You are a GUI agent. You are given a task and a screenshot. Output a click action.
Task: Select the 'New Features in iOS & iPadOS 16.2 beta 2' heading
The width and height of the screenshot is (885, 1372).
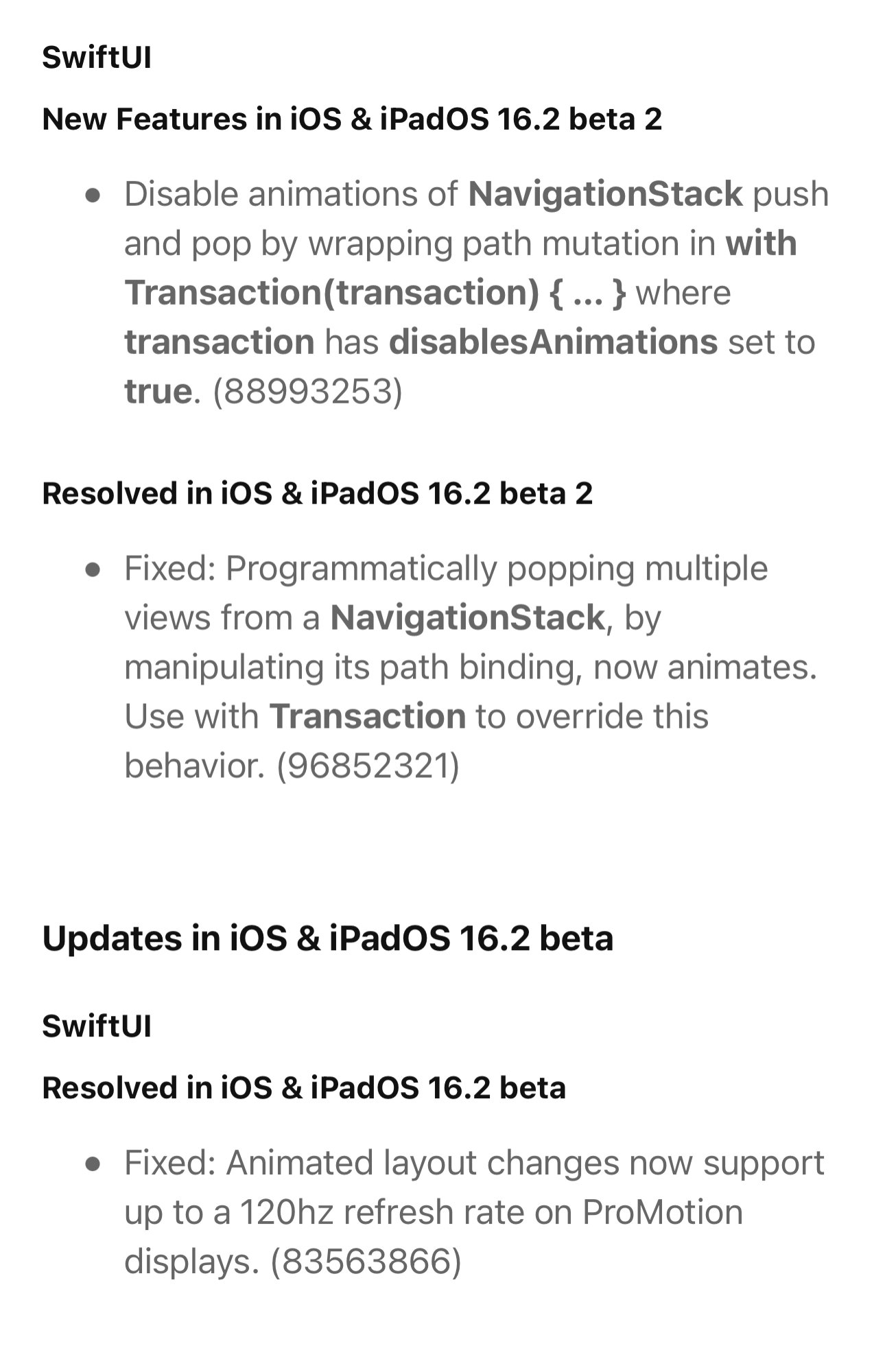(x=352, y=119)
